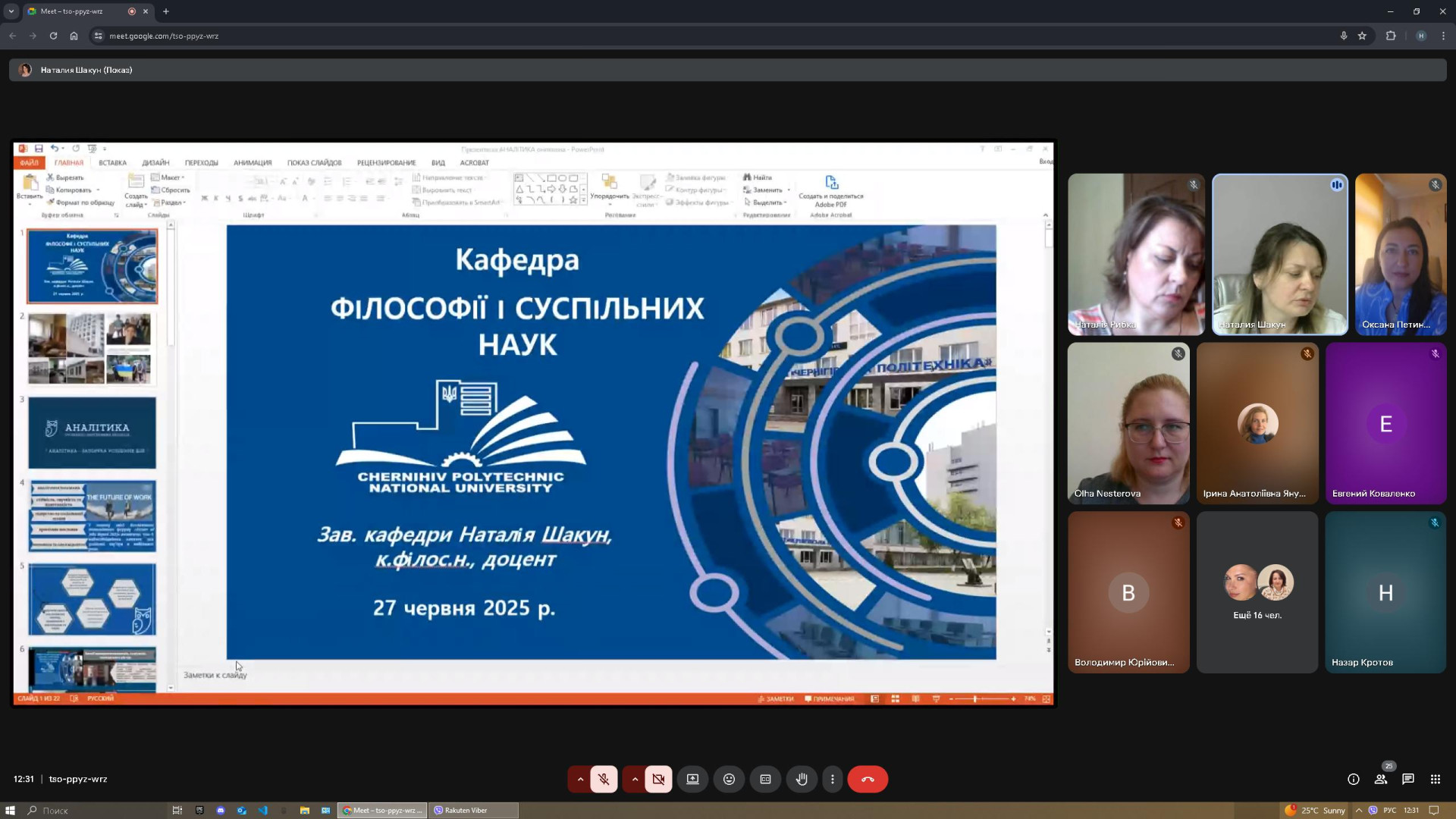This screenshot has height=819, width=1456.
Task: Toggle closed captions button
Action: (x=765, y=779)
